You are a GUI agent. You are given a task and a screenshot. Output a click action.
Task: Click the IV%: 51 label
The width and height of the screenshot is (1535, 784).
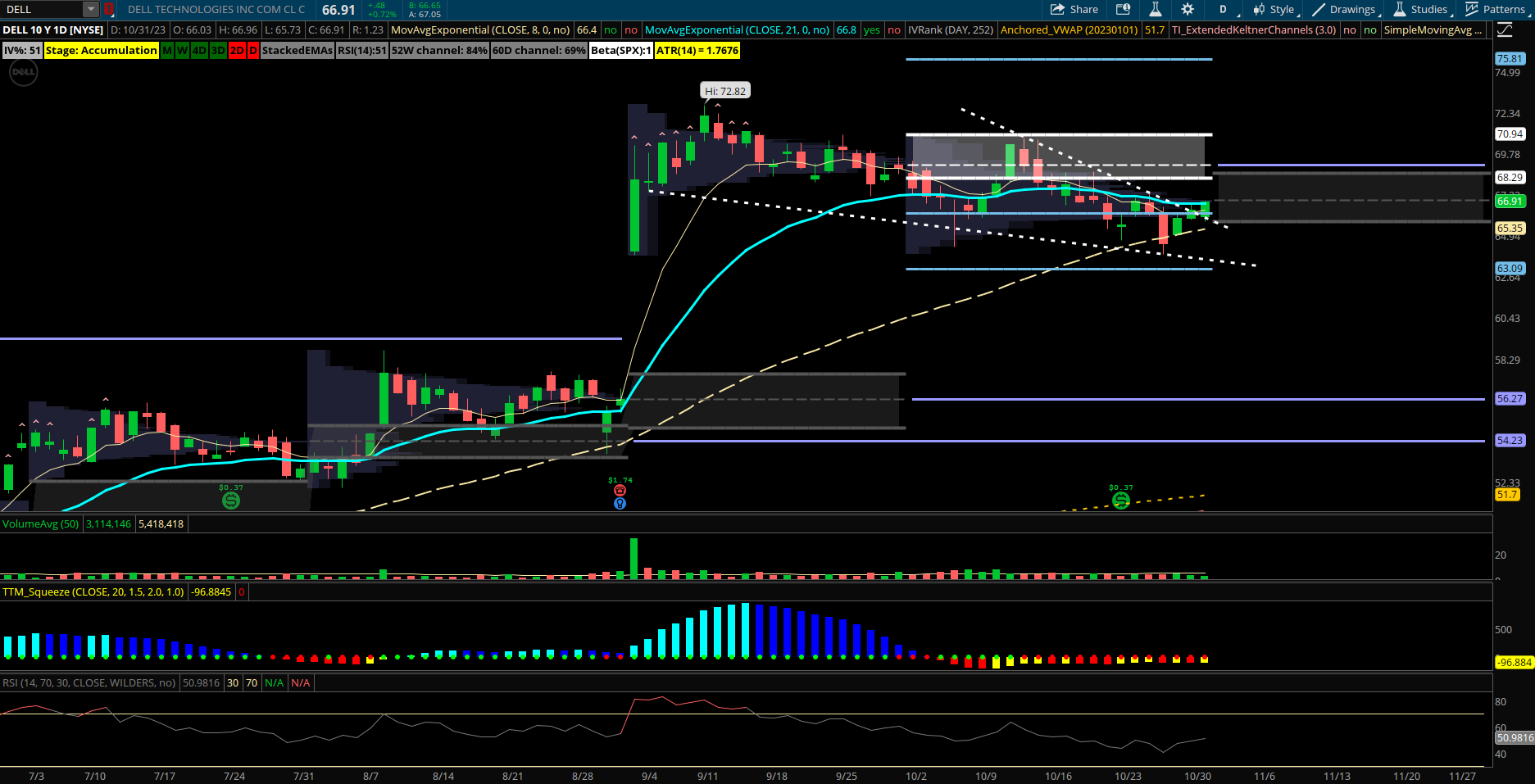tap(22, 51)
